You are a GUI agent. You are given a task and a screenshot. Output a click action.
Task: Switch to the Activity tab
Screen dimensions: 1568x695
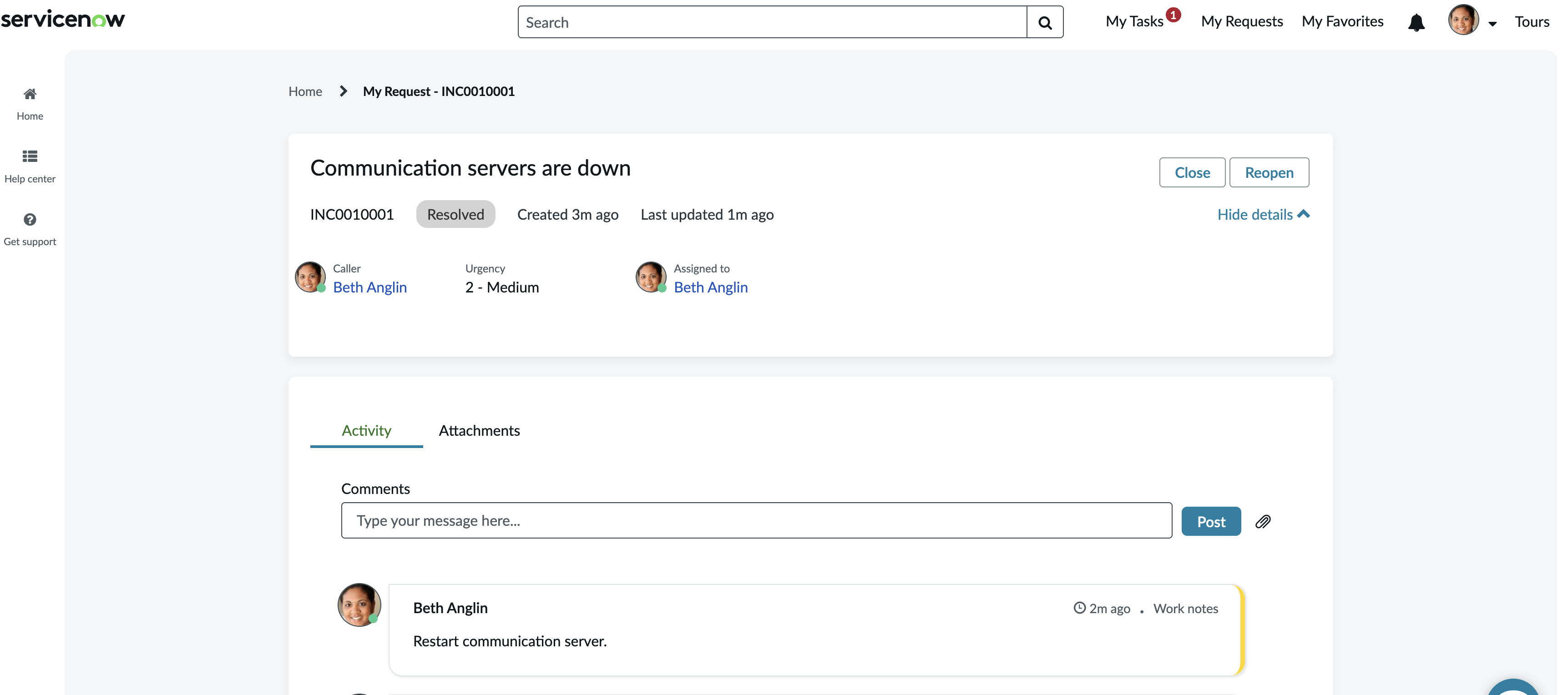point(366,431)
